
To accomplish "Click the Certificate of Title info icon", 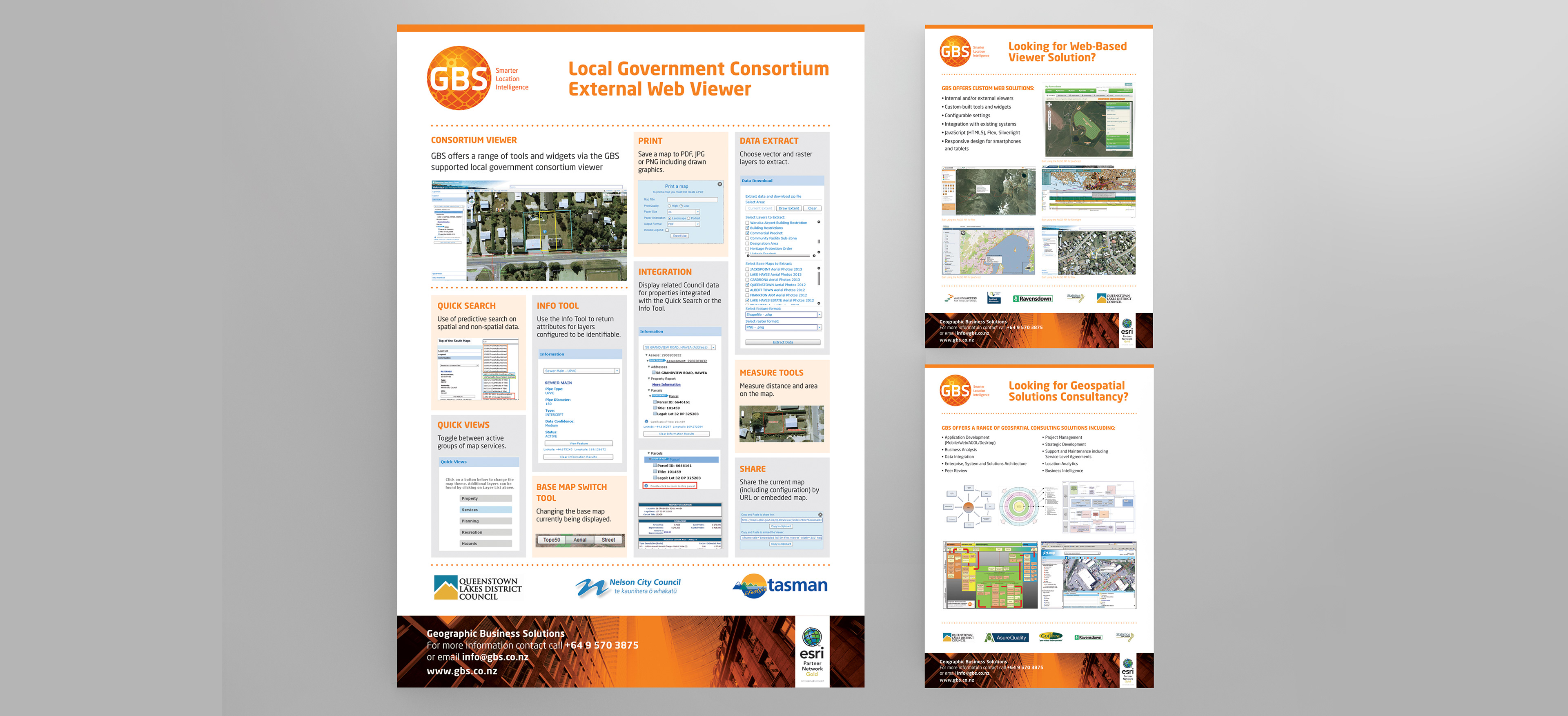I will click(646, 422).
